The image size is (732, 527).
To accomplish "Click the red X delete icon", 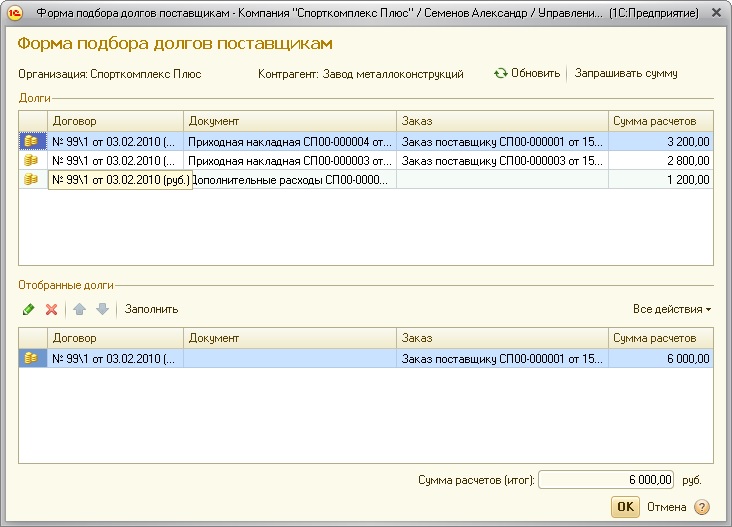I will coord(51,309).
